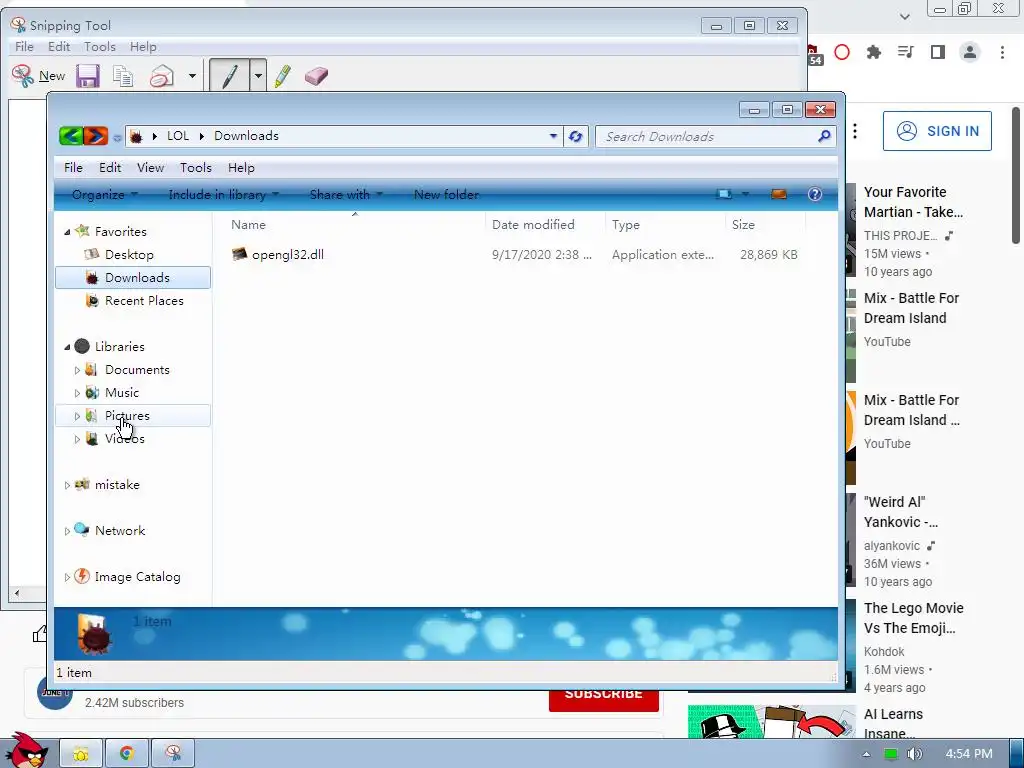
Task: Click the New folder button
Action: (x=446, y=195)
